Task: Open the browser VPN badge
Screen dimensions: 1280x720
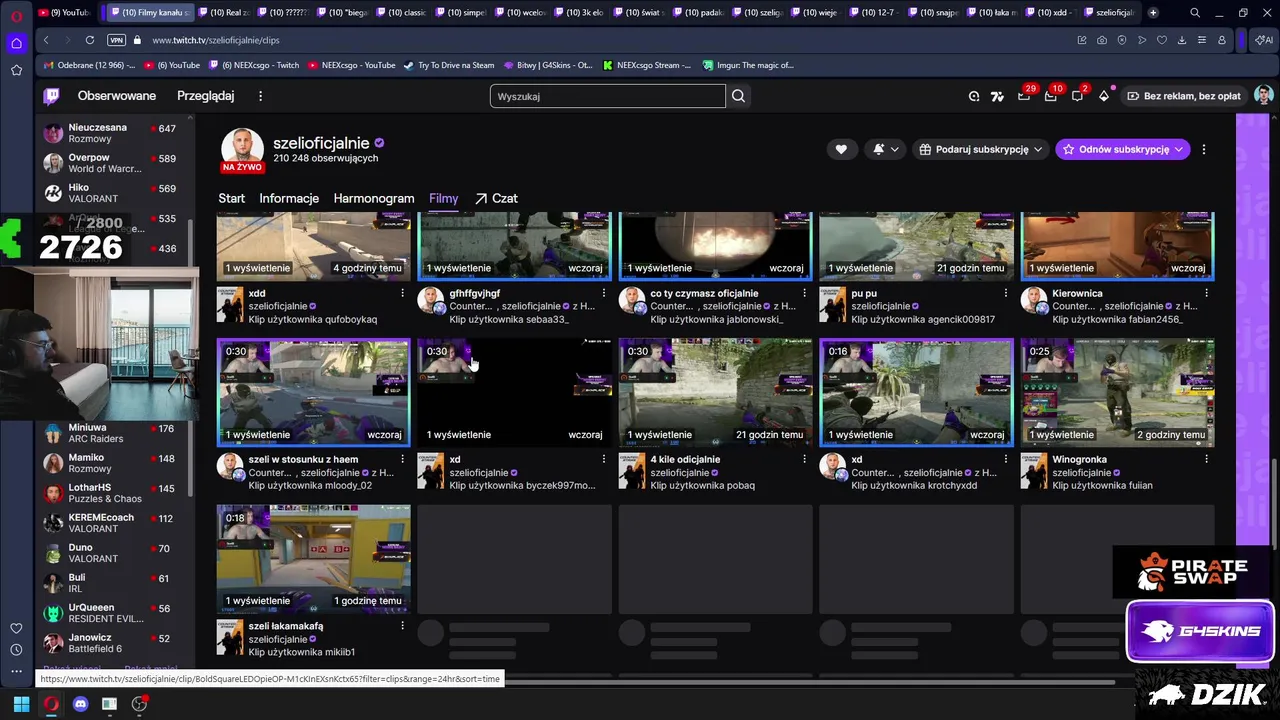Action: [116, 40]
